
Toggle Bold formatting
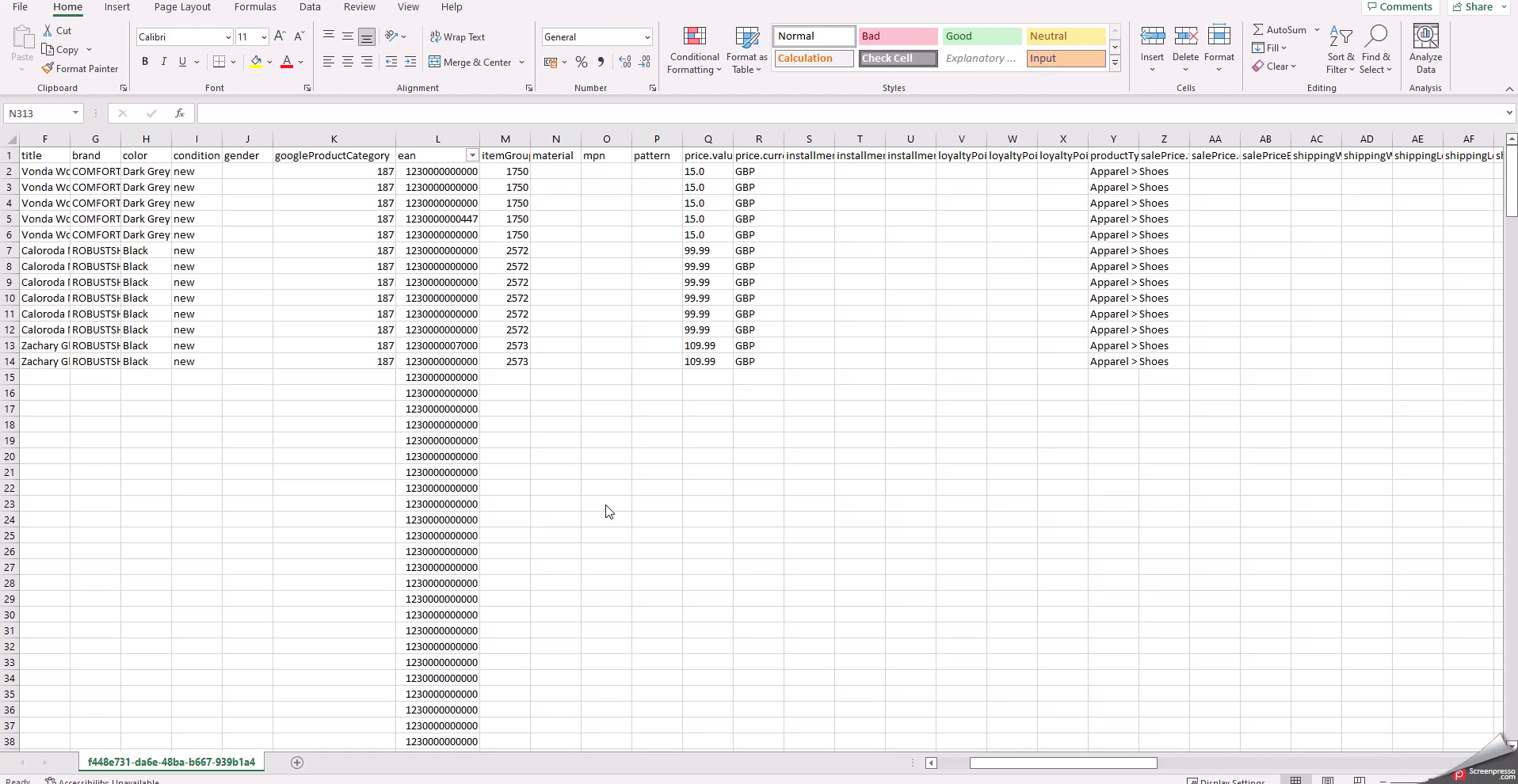click(145, 62)
